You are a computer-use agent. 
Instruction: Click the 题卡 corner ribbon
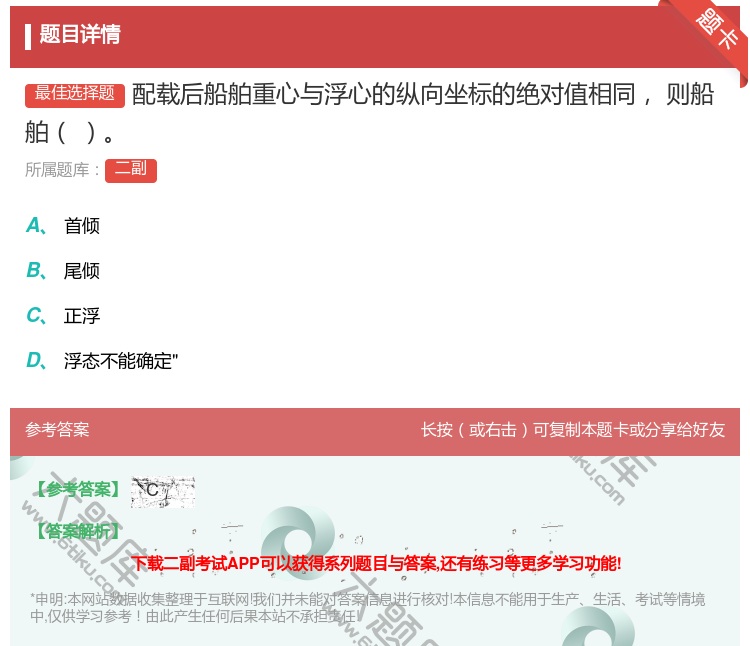pos(715,30)
